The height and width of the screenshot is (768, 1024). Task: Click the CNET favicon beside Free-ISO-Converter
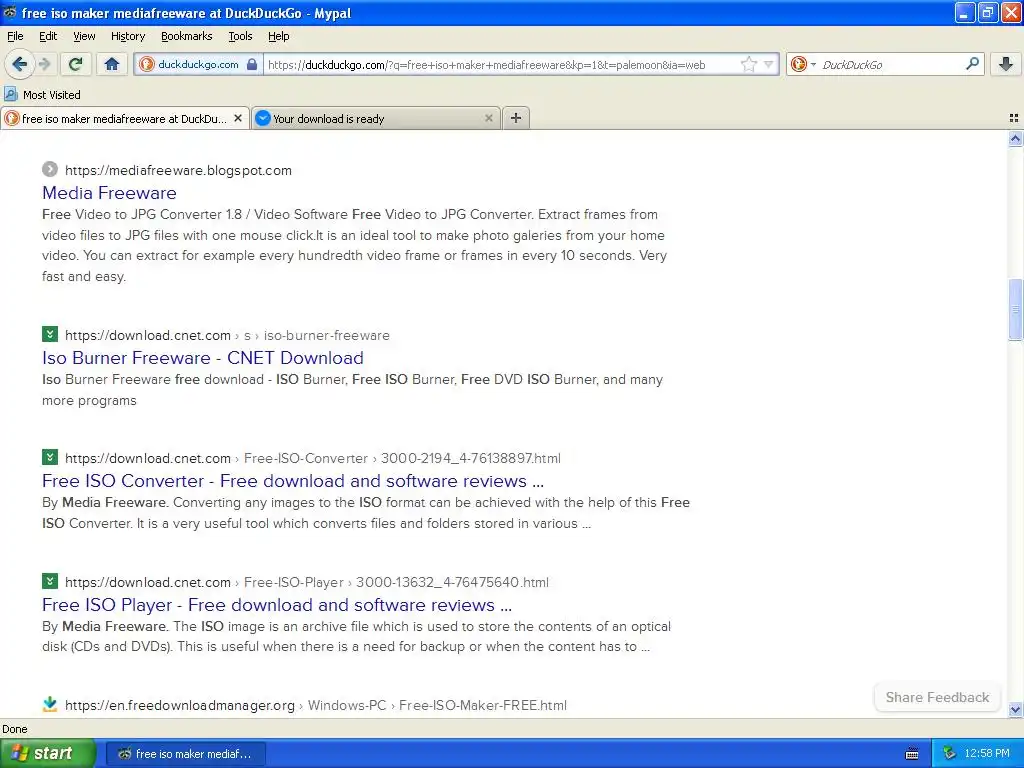coord(50,457)
